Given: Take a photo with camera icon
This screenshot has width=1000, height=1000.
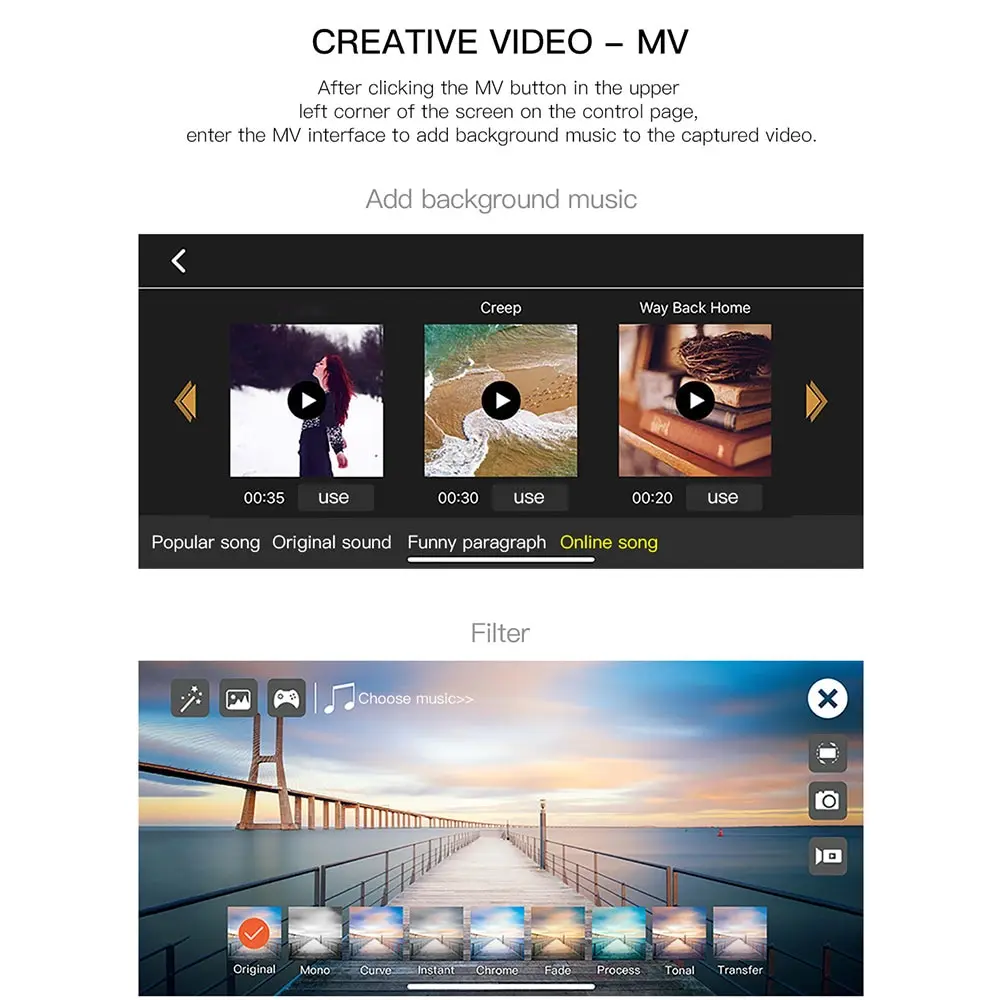Looking at the screenshot, I should point(828,801).
